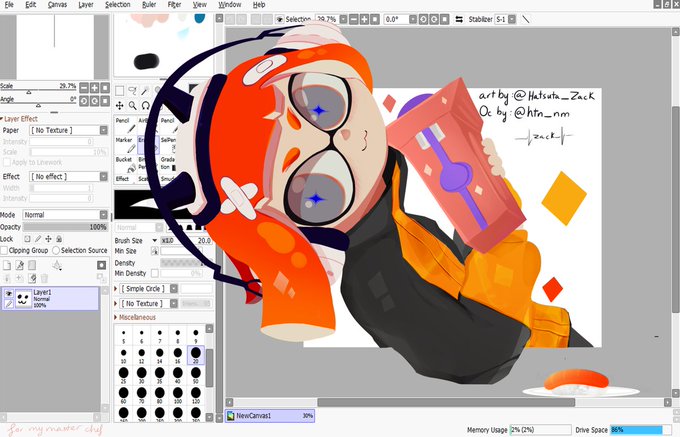Expand the Miscellaneous brush settings
680x437 pixels.
point(116,317)
